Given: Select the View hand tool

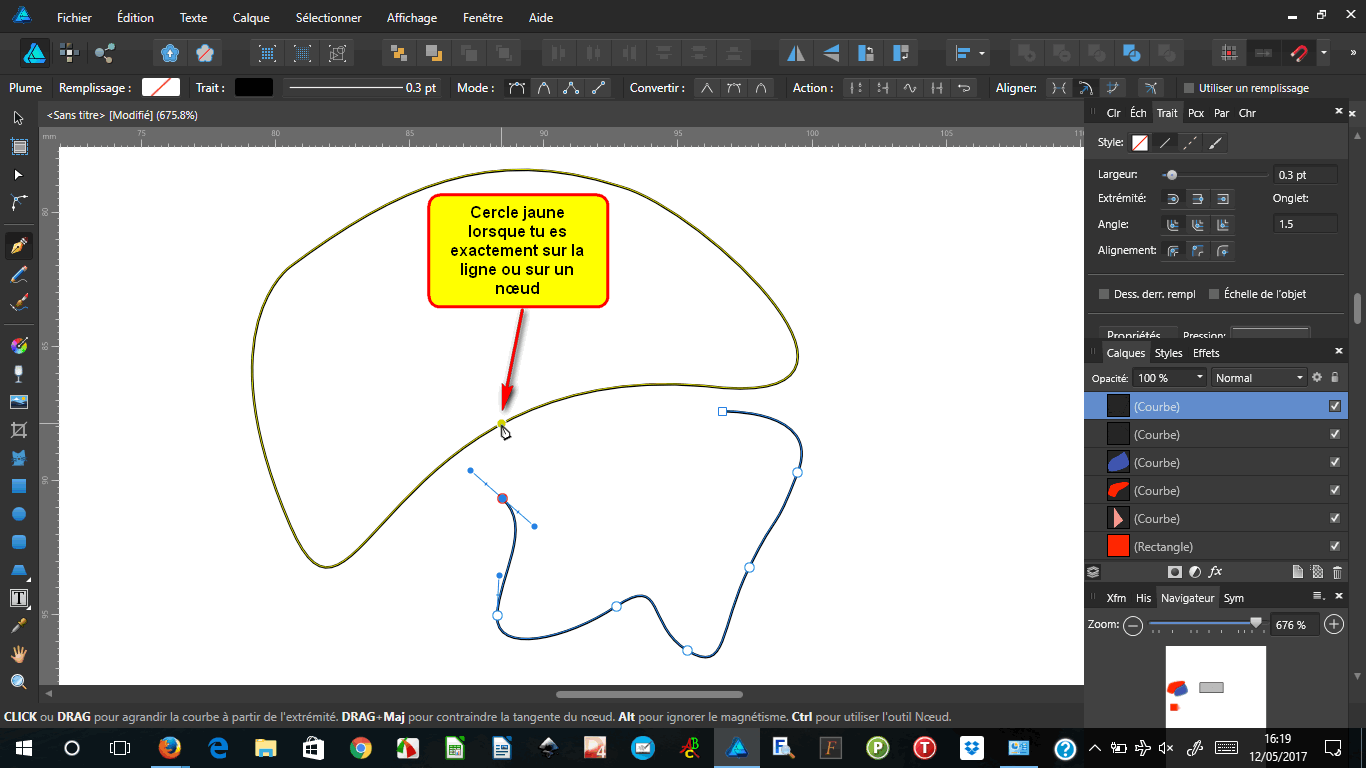Looking at the screenshot, I should (18, 654).
